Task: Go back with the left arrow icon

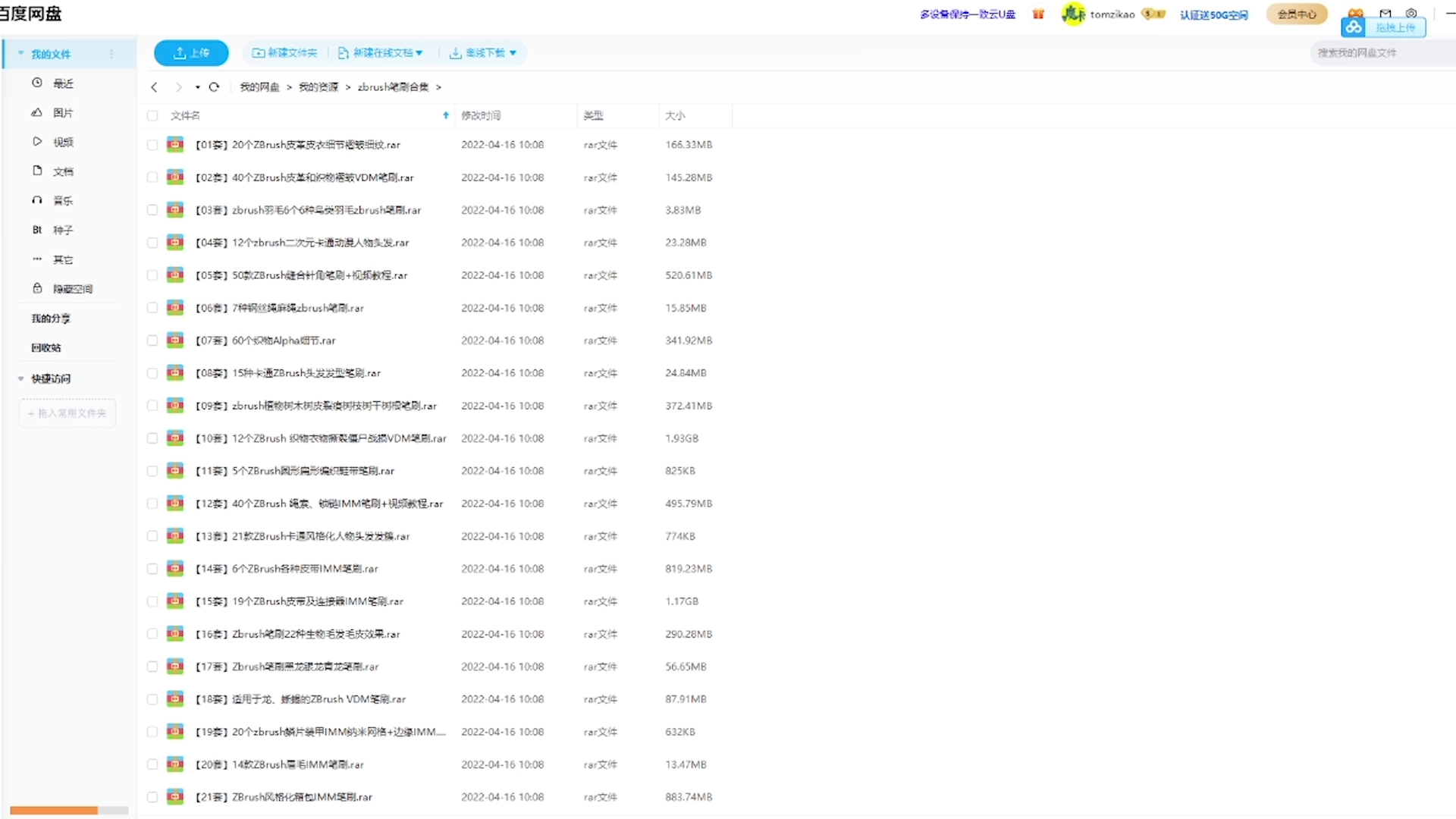Action: point(155,87)
